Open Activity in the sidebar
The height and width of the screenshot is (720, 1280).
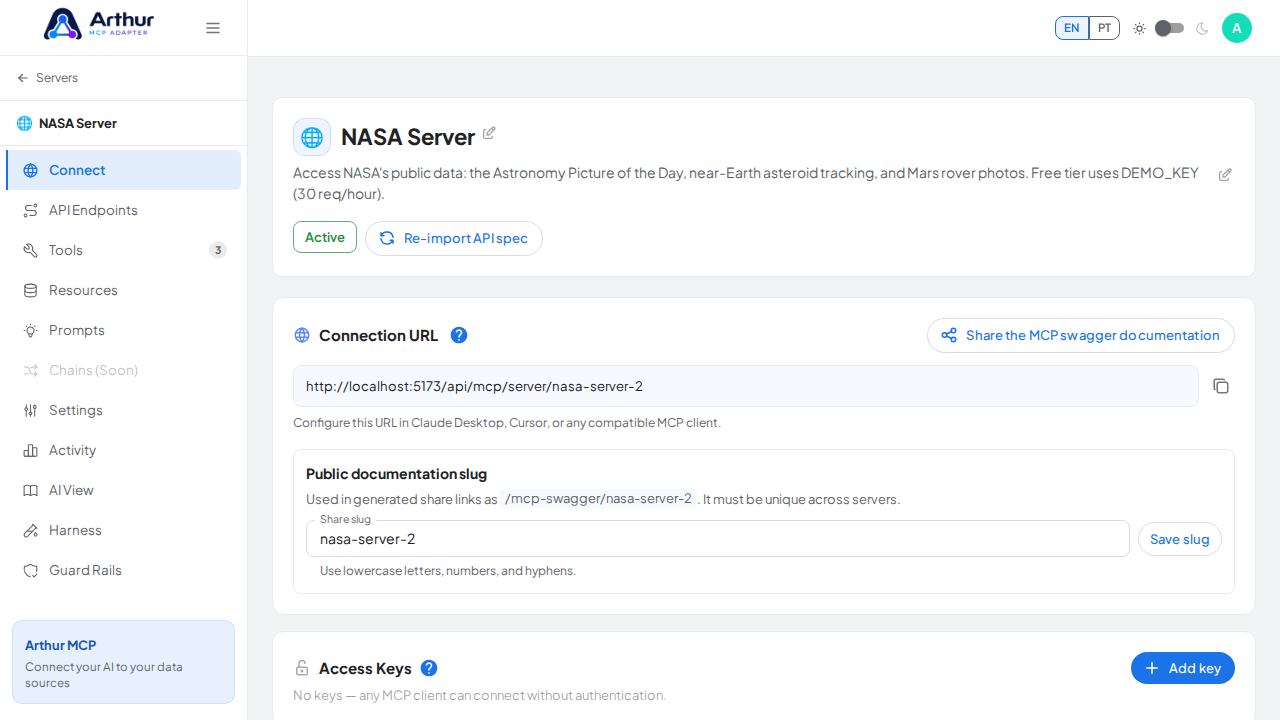point(123,450)
